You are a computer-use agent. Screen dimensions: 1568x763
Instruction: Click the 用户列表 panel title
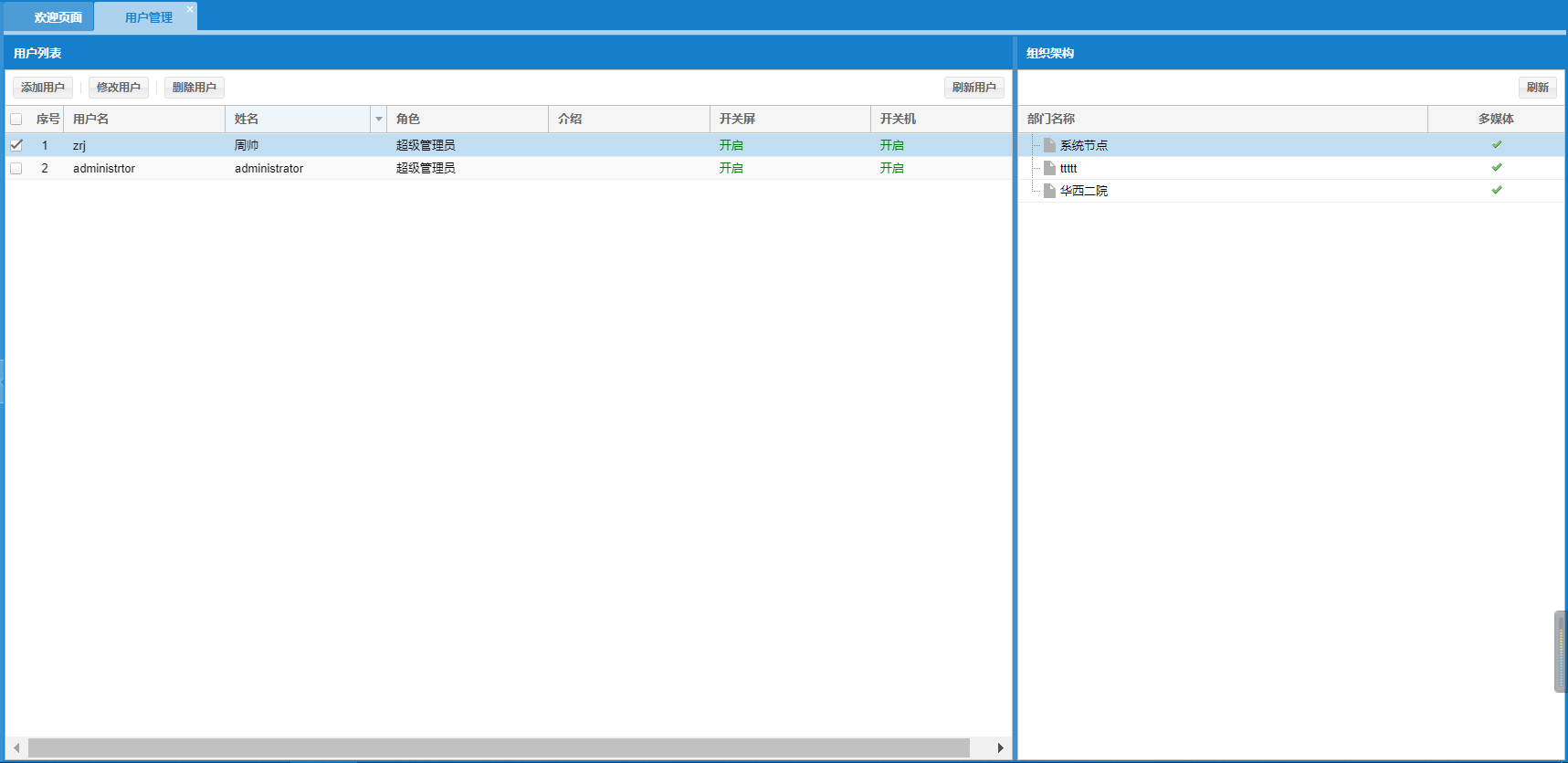[37, 54]
